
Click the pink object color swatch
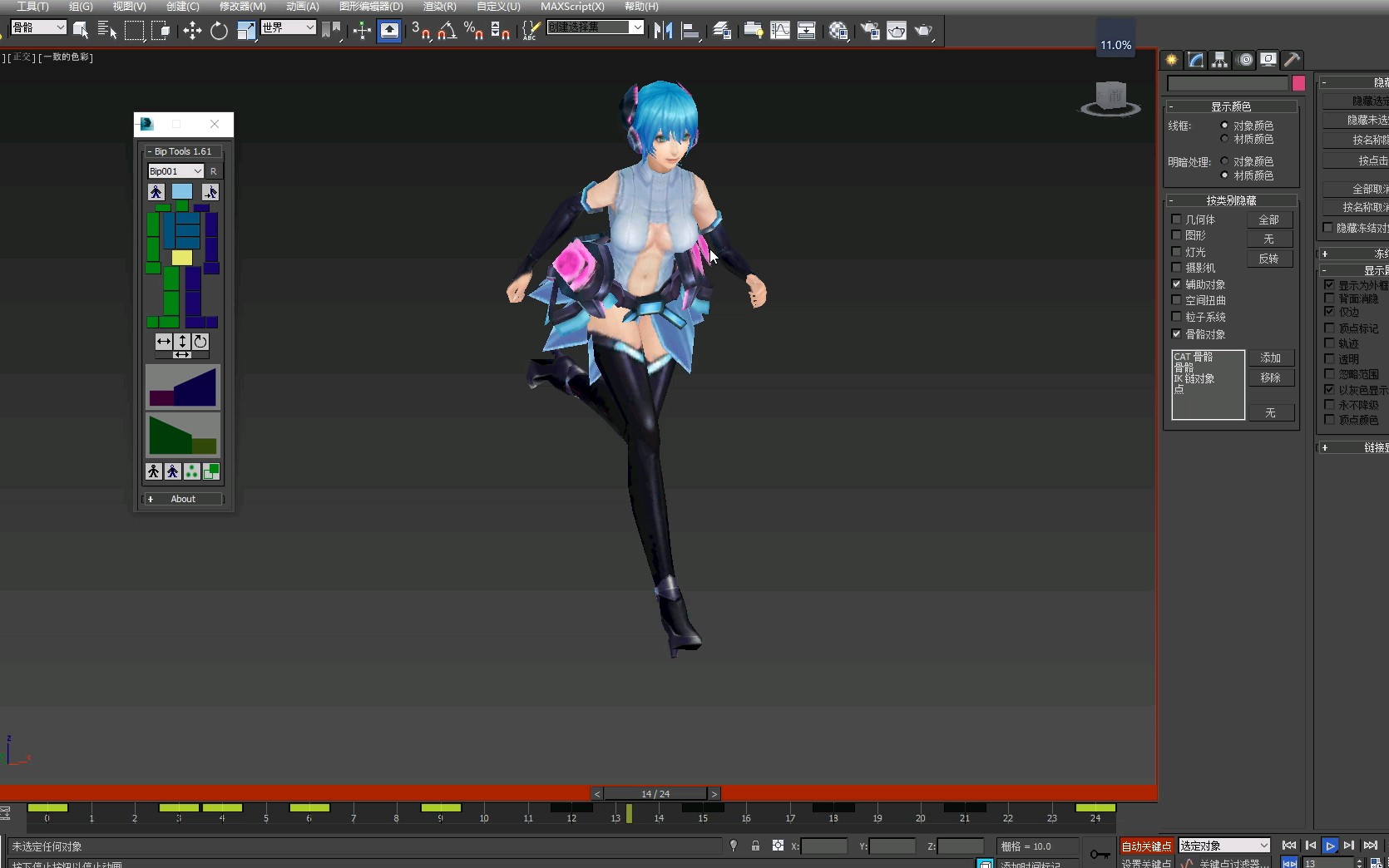coord(1298,83)
